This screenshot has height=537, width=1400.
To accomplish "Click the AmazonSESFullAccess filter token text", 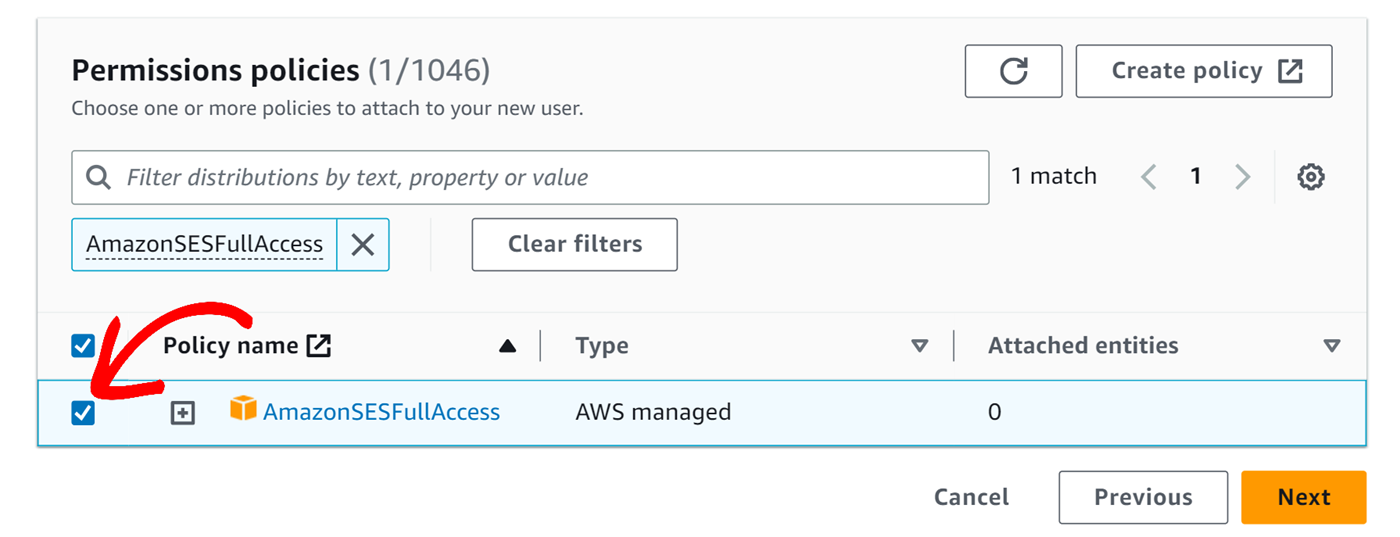I will pos(204,244).
